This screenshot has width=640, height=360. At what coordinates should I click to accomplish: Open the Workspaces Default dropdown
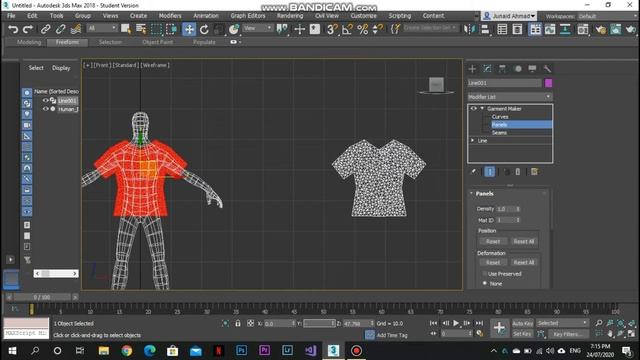point(607,16)
